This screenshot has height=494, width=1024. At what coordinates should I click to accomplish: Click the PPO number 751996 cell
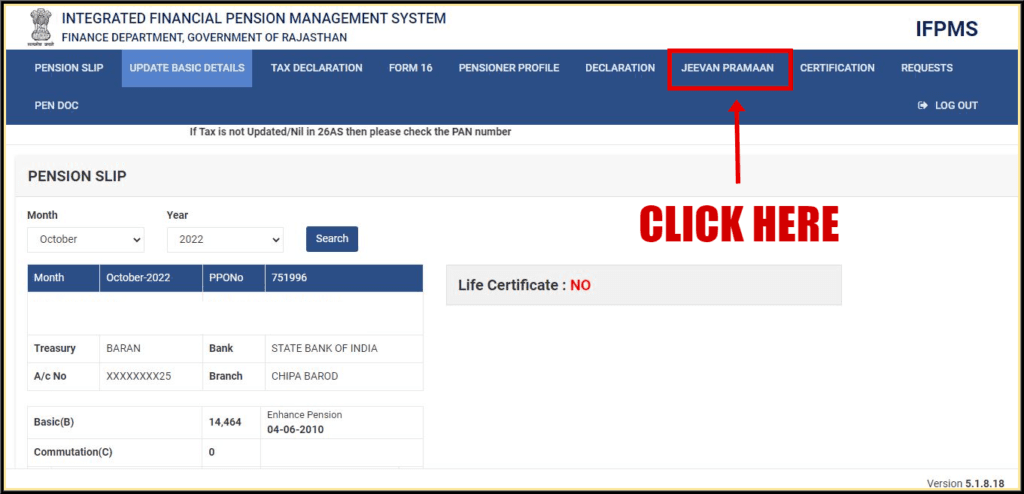(344, 278)
